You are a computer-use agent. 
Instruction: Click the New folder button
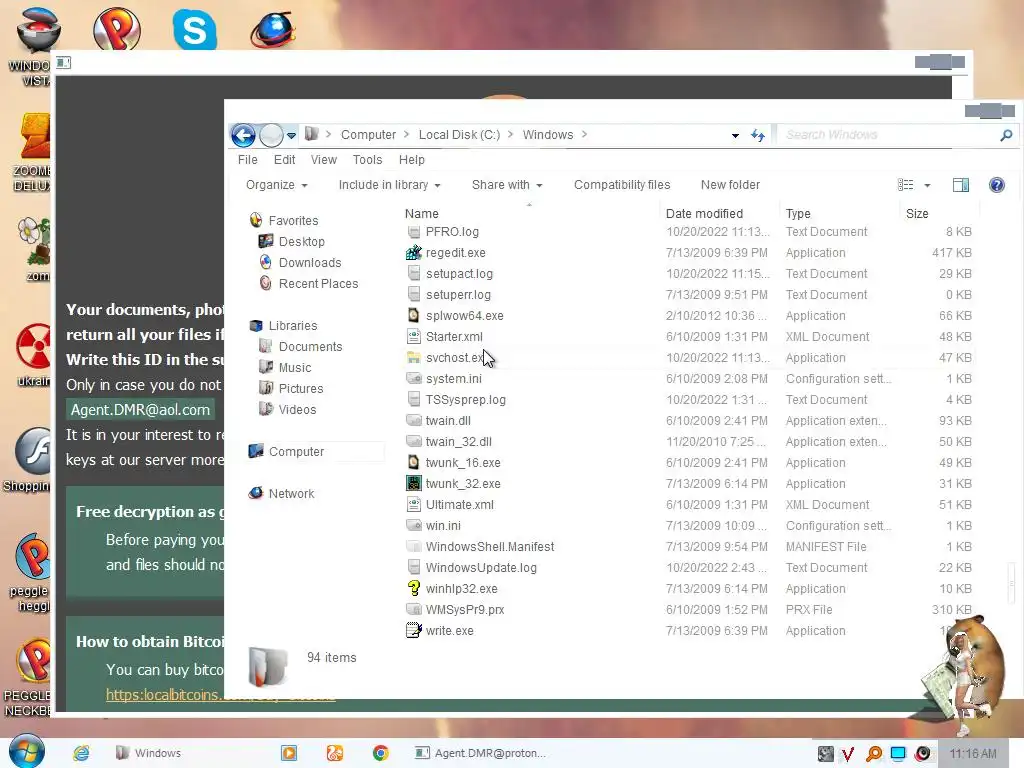[x=730, y=185]
